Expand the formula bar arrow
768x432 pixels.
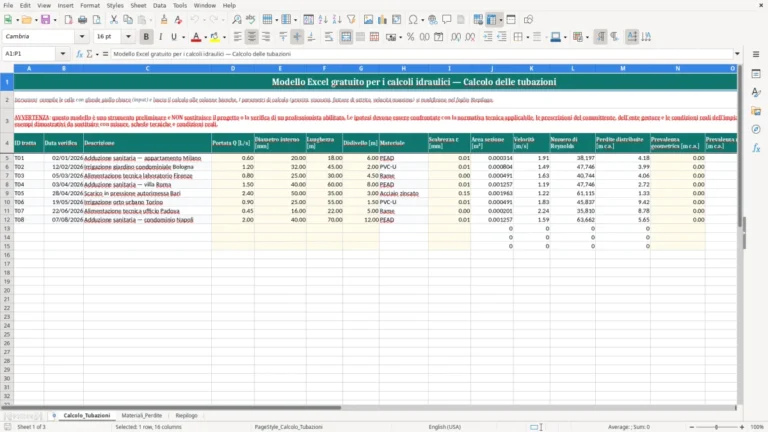(x=737, y=54)
